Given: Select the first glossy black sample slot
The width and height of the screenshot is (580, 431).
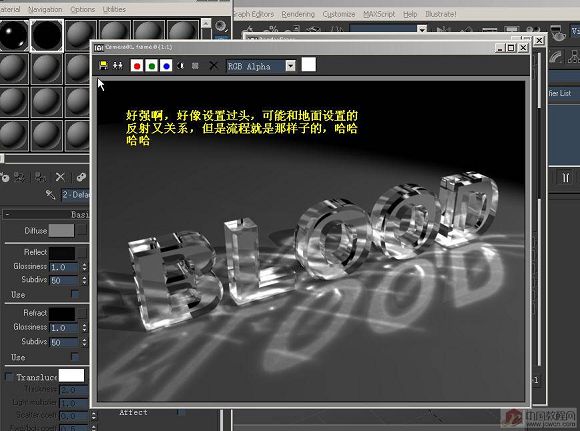Looking at the screenshot, I should (x=14, y=35).
